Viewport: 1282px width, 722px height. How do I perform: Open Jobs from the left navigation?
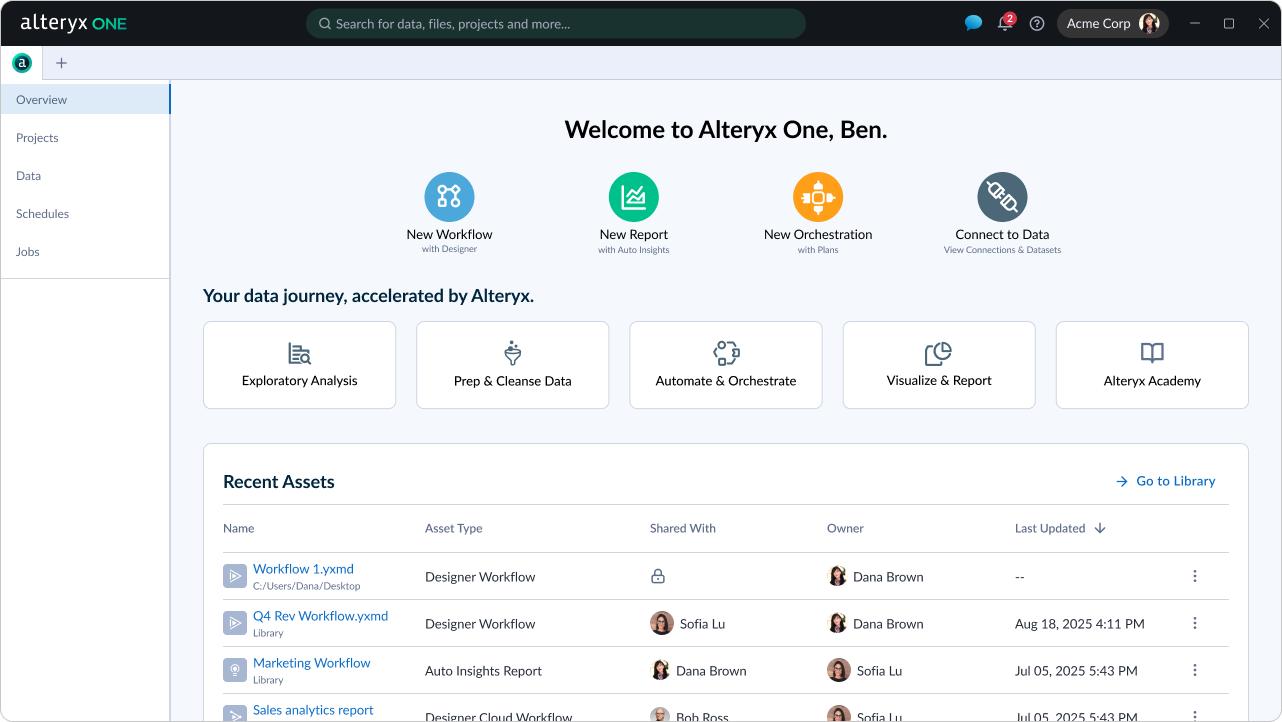pos(28,252)
